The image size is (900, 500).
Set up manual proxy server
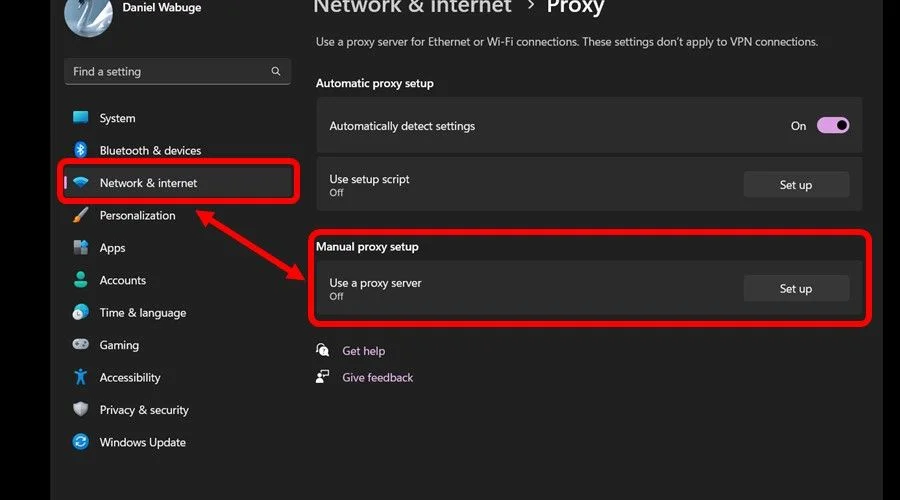point(796,289)
